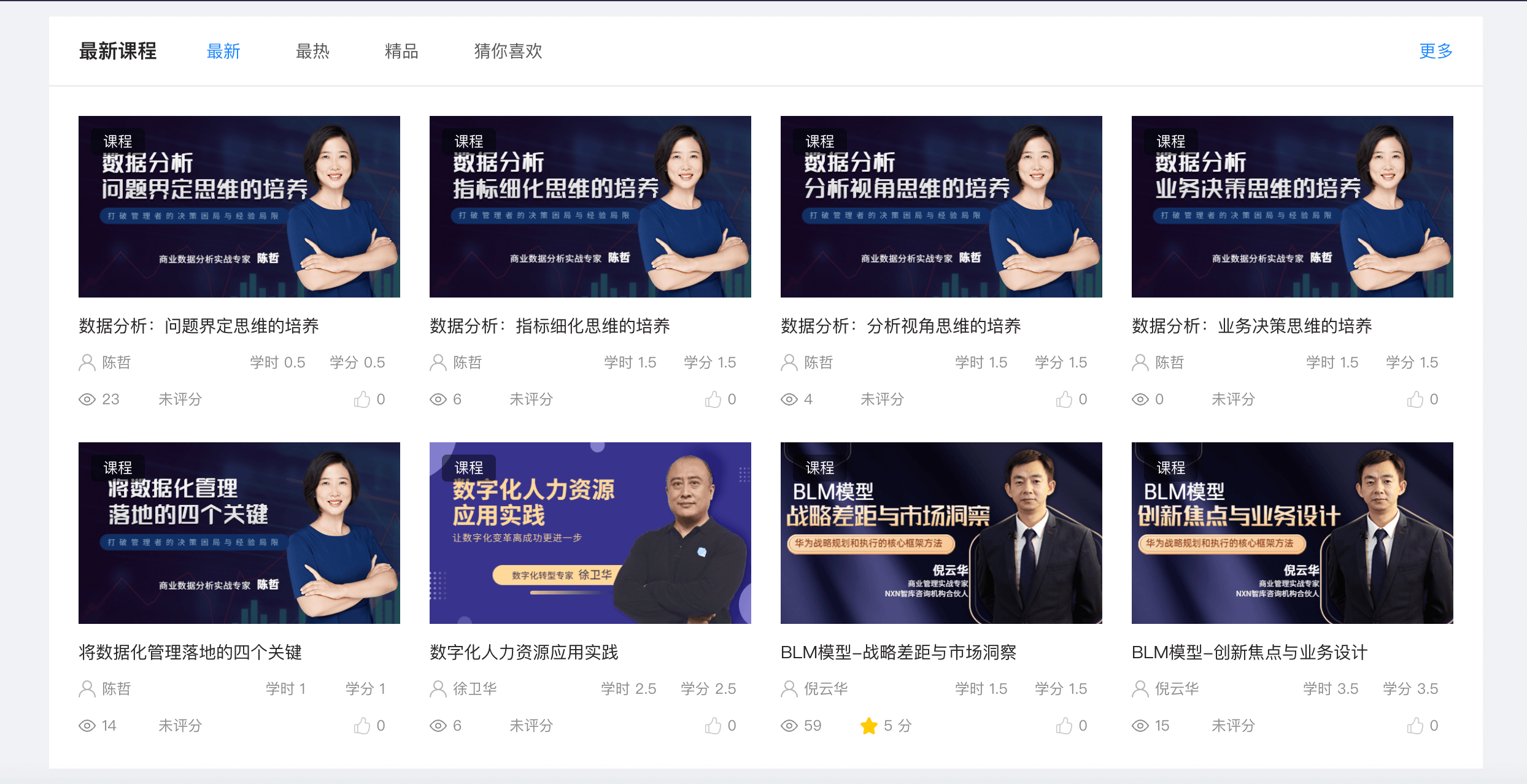This screenshot has height=784, width=1527.
Task: Click the eye views icon under 问题界定思维的培养
Action: tap(87, 399)
